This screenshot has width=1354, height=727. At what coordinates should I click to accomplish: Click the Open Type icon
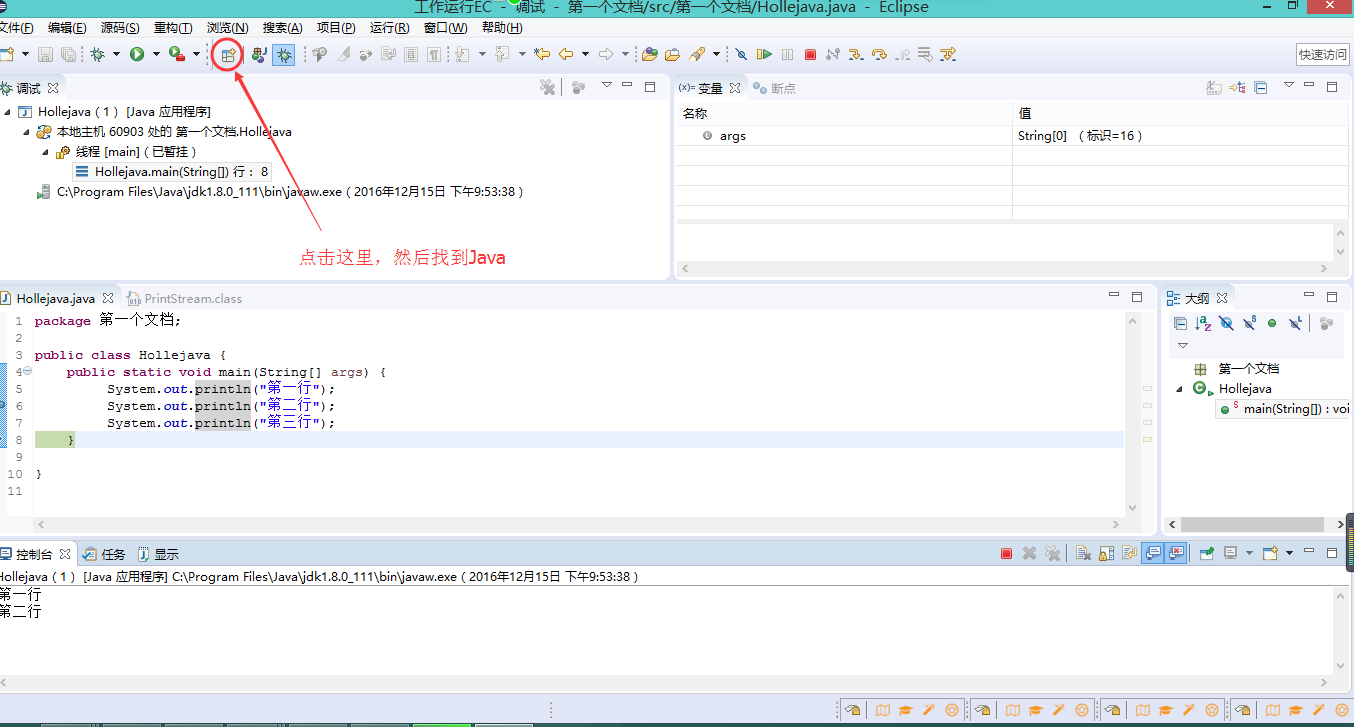pos(650,54)
